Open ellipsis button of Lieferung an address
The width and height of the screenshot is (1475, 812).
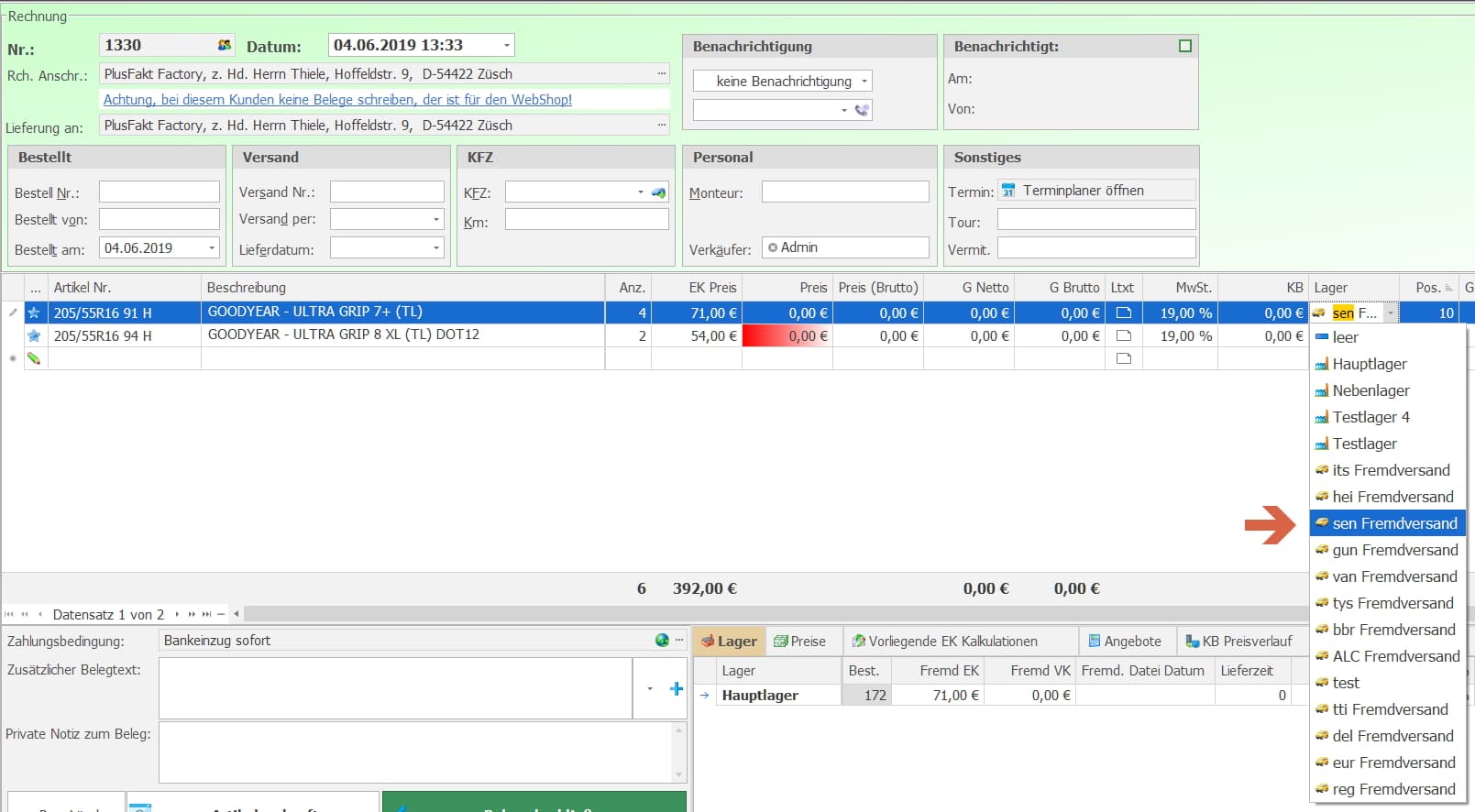662,126
